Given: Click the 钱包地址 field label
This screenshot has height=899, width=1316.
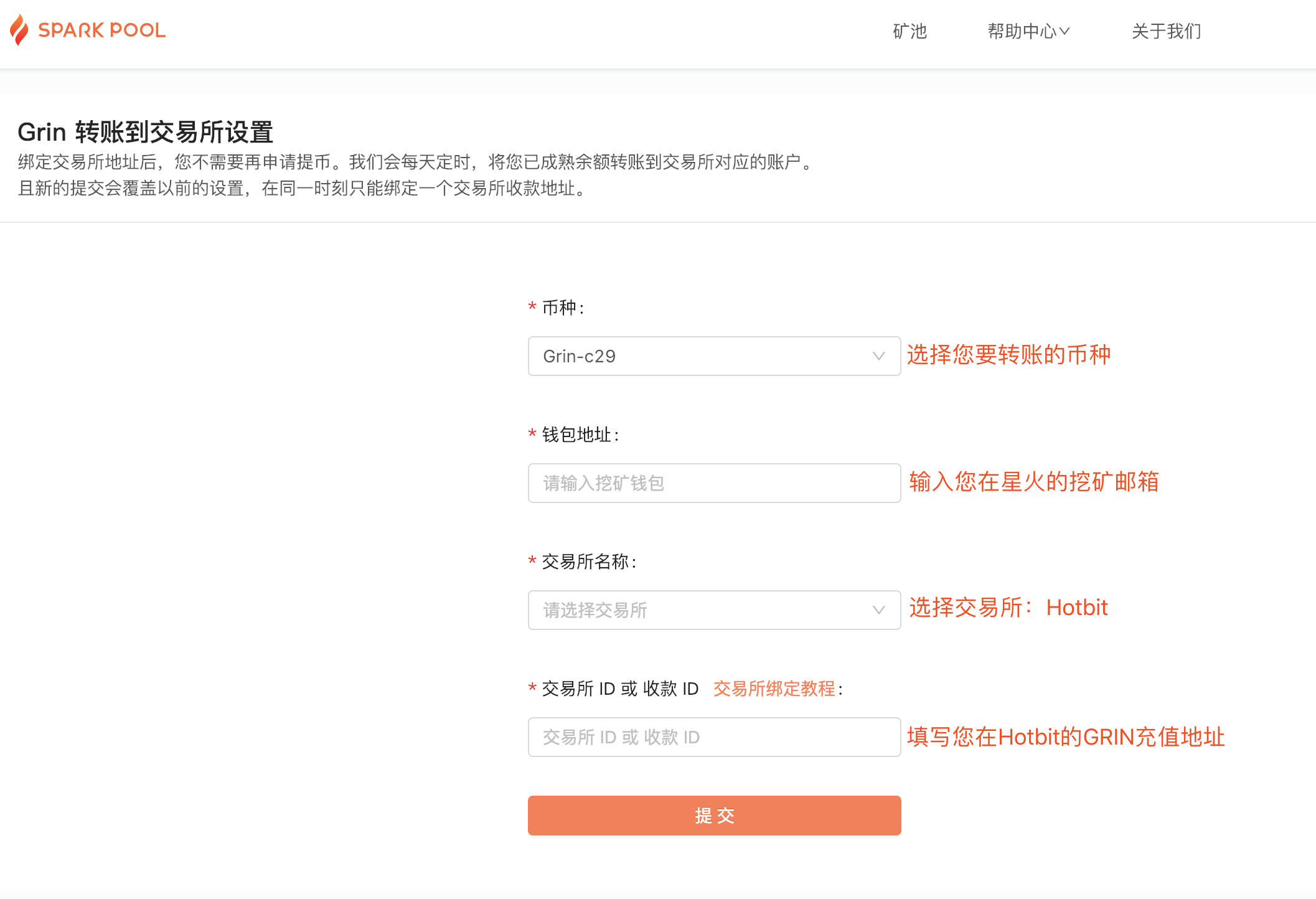Looking at the screenshot, I should coord(580,435).
